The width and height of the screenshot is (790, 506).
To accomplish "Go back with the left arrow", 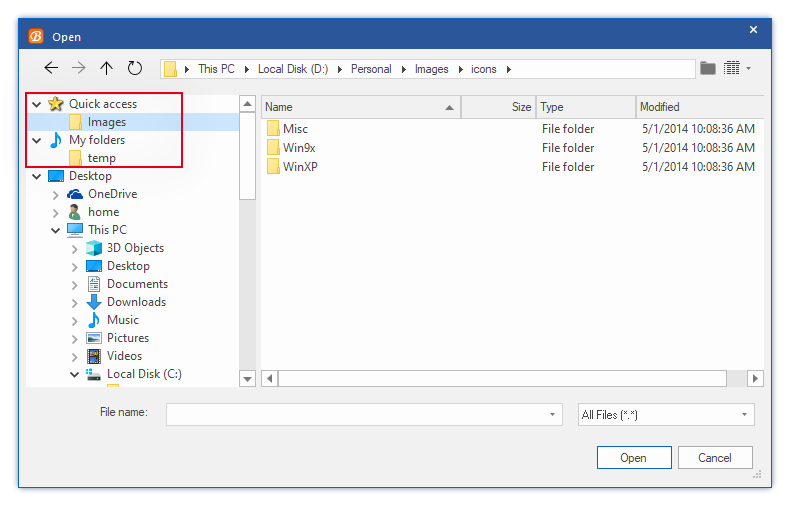I will coord(51,68).
